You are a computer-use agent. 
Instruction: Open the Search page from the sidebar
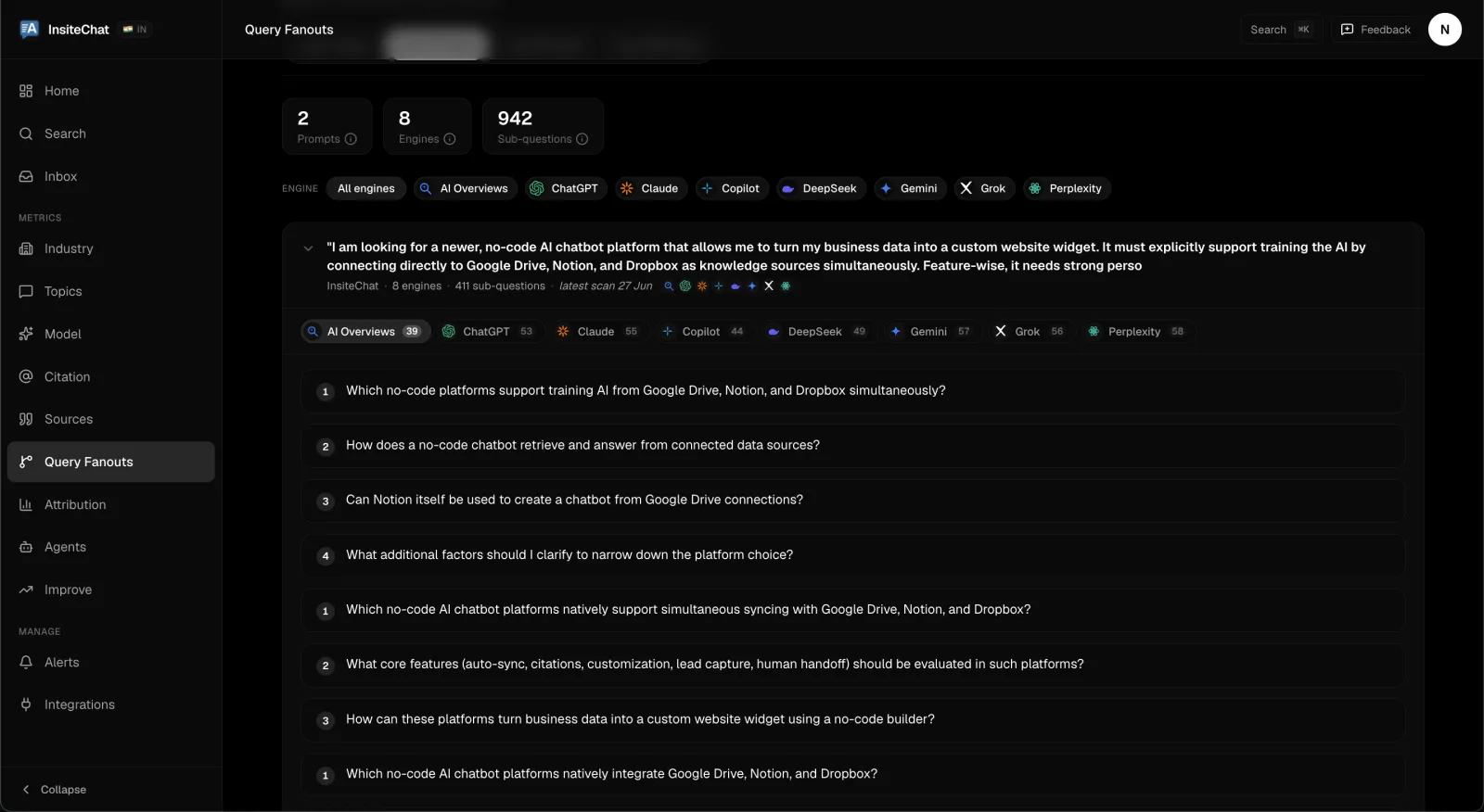(110, 133)
